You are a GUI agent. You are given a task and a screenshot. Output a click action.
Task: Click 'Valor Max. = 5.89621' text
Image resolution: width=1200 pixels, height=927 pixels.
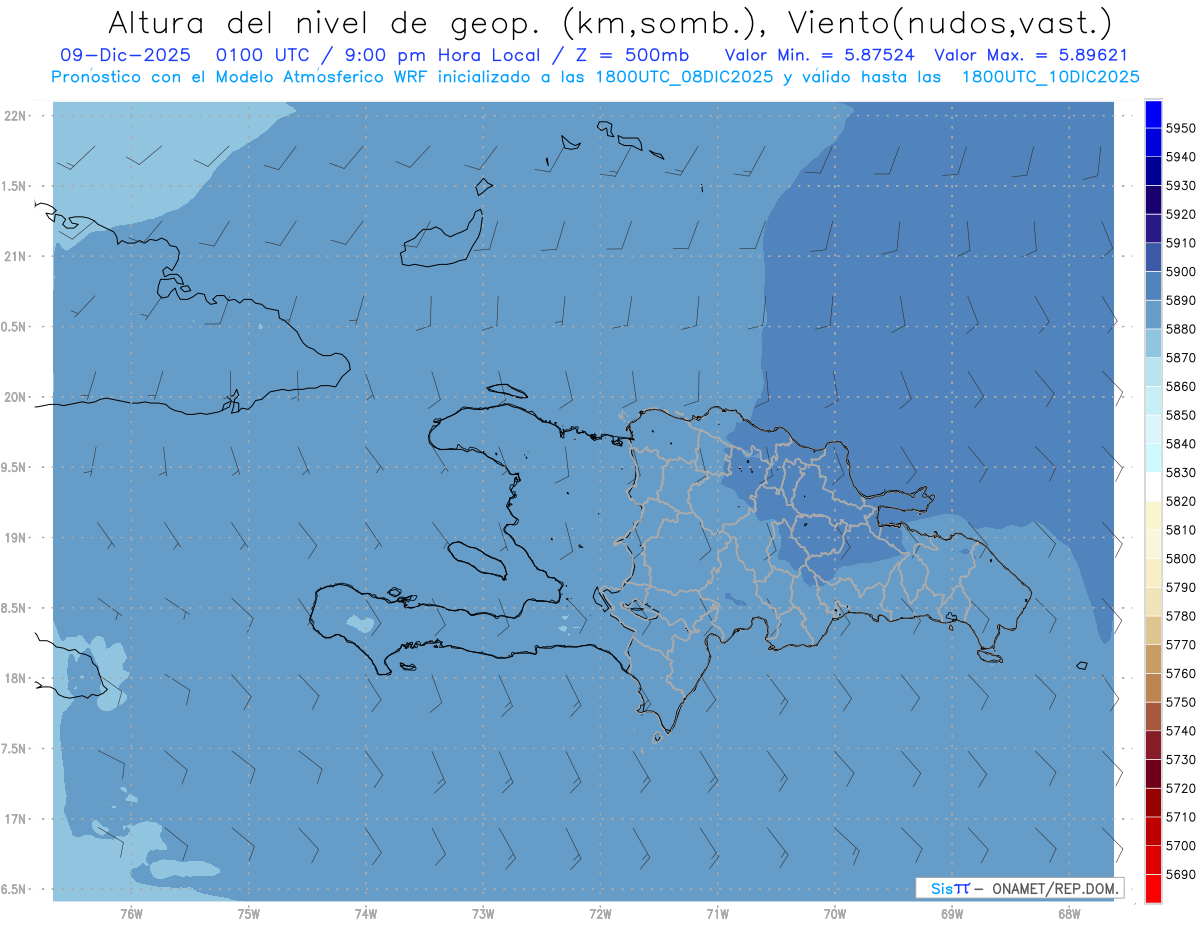point(1031,55)
